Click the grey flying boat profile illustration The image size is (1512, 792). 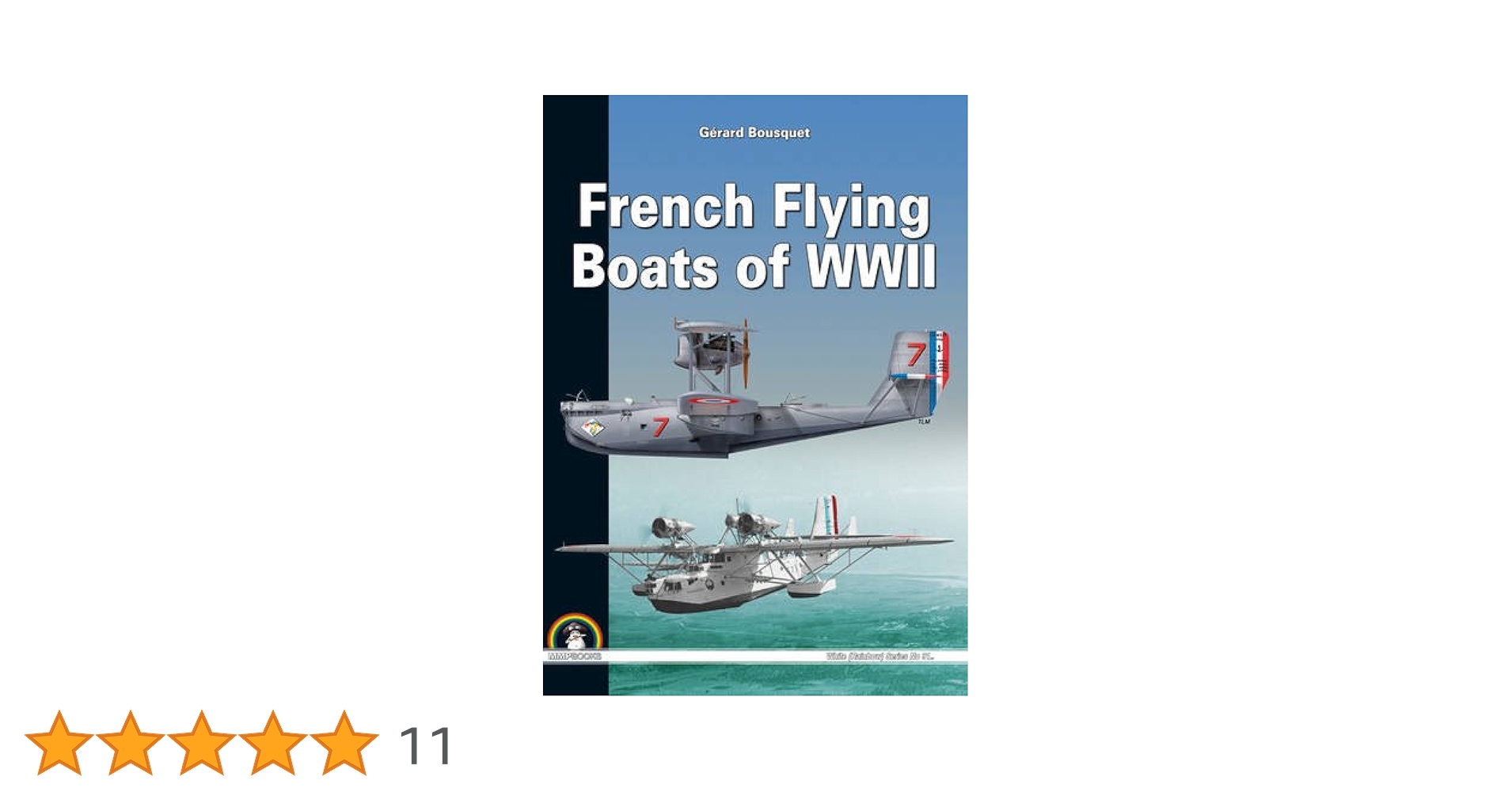tap(754, 388)
